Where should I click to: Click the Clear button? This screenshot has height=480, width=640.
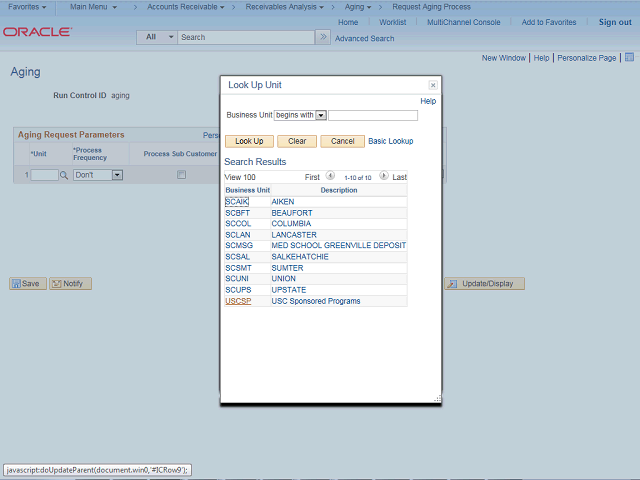click(x=297, y=141)
